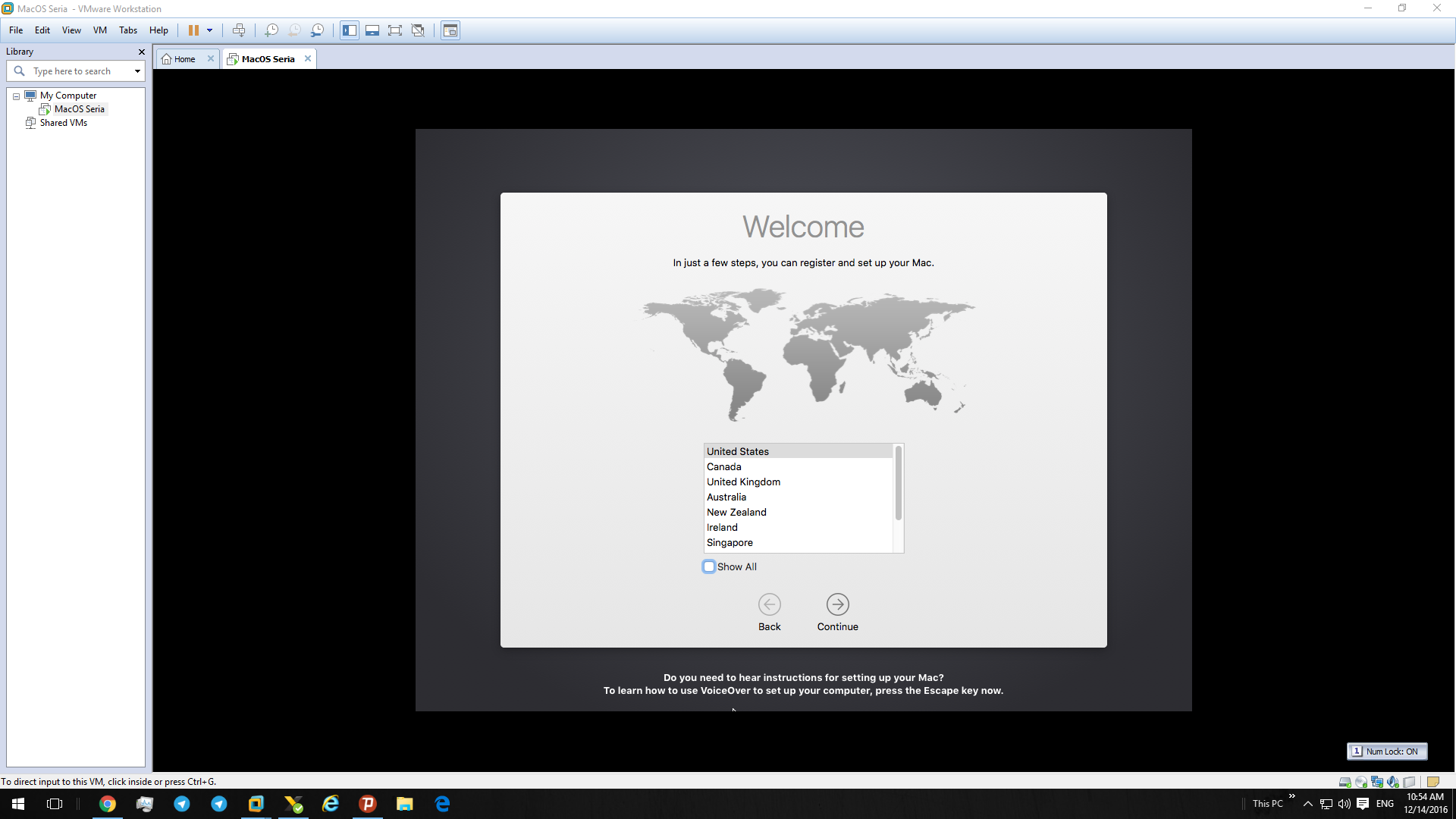Switch to the MacOS Seria tab

(268, 59)
